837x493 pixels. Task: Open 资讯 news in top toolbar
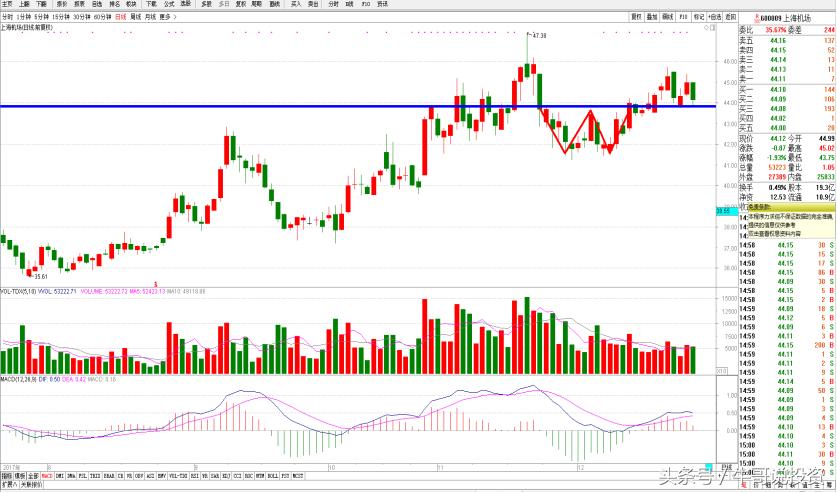tap(382, 4)
